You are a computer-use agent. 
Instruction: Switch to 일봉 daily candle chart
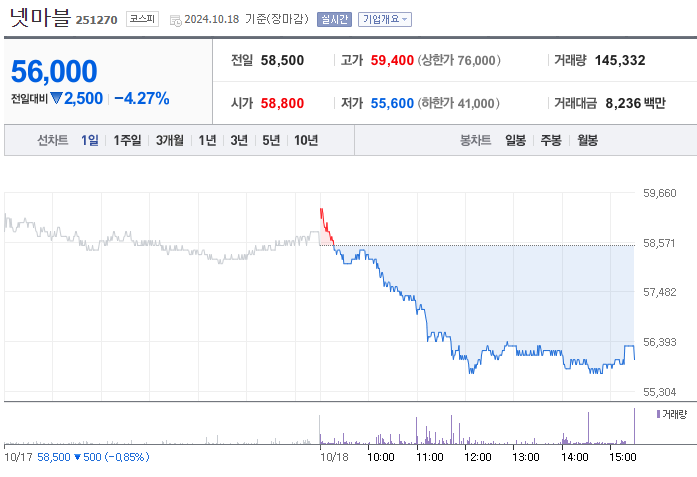point(516,140)
